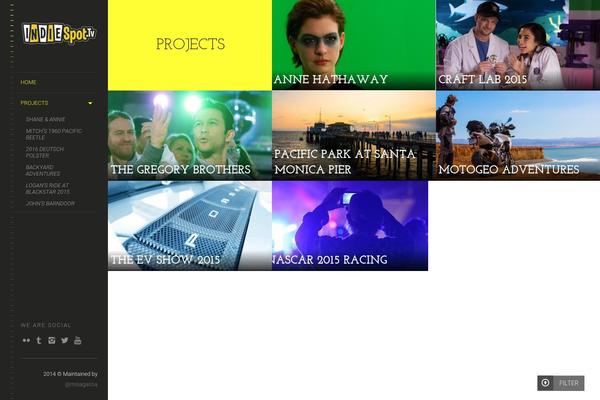Viewport: 600px width, 400px height.
Task: Go to Home in sidebar
Action: [x=28, y=82]
